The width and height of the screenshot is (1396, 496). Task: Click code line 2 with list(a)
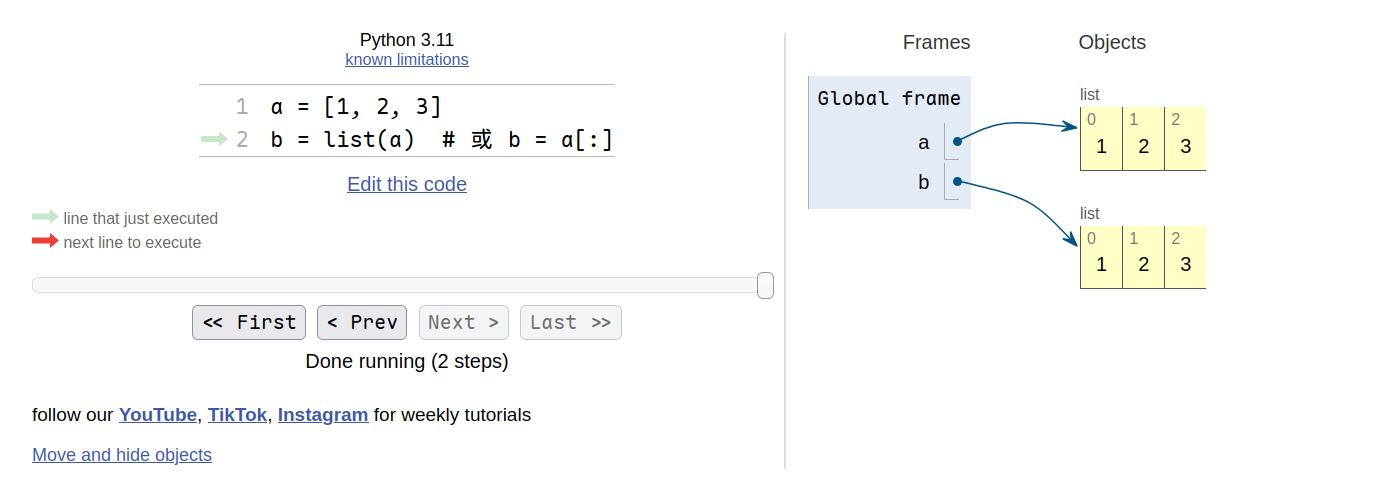point(441,139)
